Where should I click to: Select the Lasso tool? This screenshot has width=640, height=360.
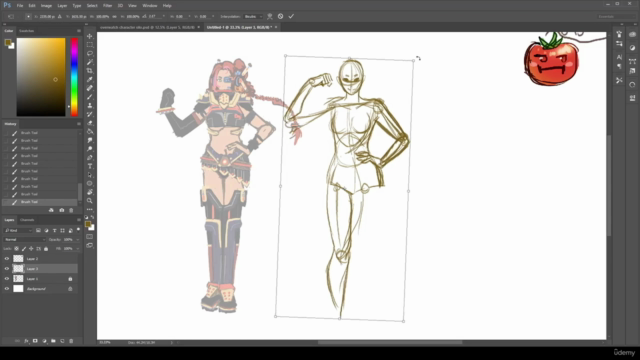click(90, 53)
